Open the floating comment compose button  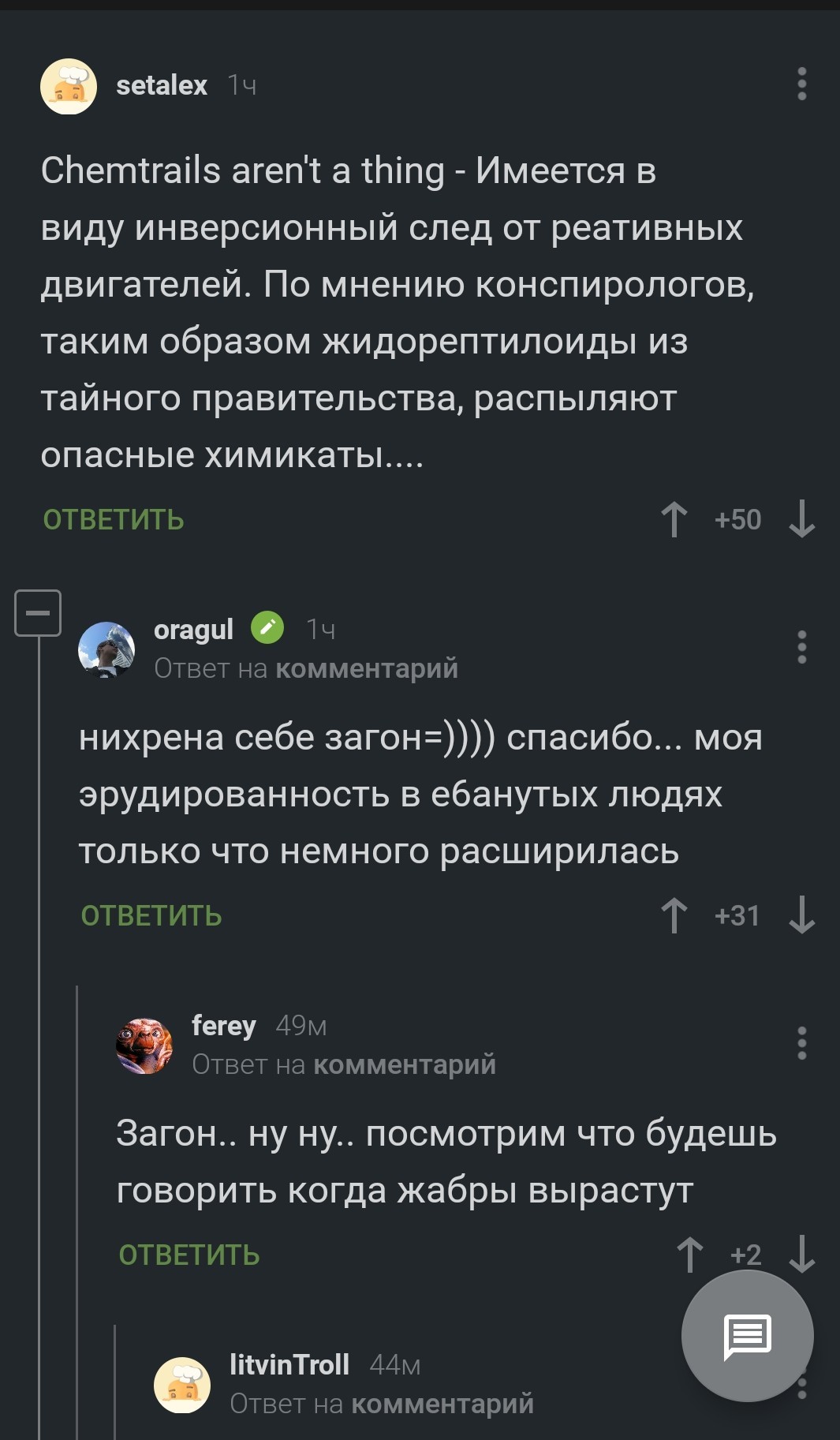pos(747,1335)
